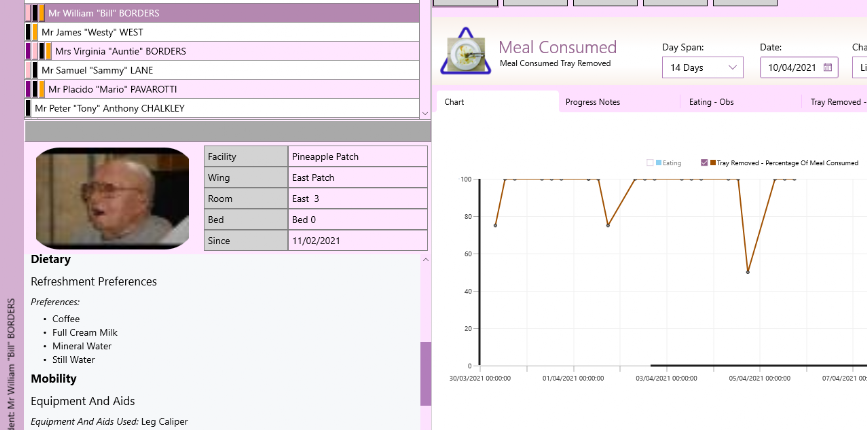The width and height of the screenshot is (867, 430).
Task: Click the resident photo of Bill Borders
Action: coord(112,198)
